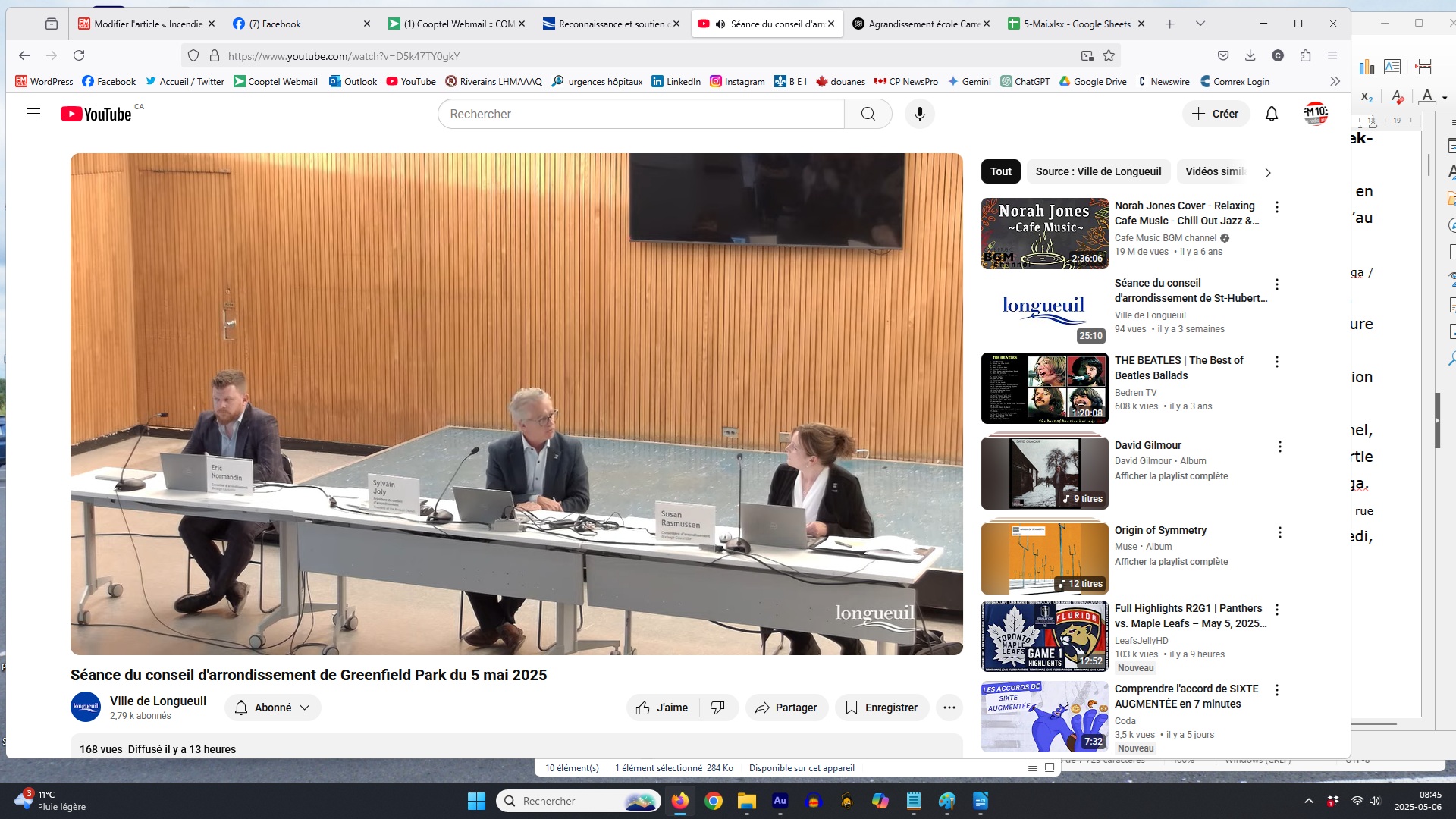Click the Windows Start button
This screenshot has width=1456, height=819.
click(x=476, y=801)
